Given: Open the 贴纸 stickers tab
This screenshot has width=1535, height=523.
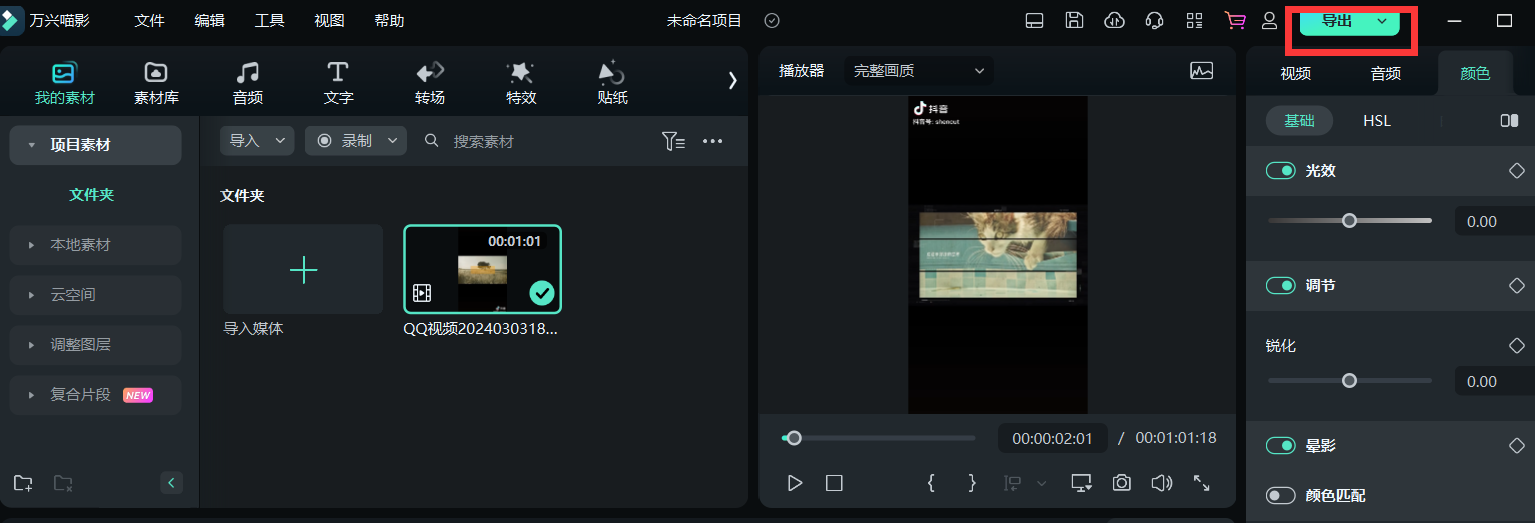Looking at the screenshot, I should (x=612, y=83).
